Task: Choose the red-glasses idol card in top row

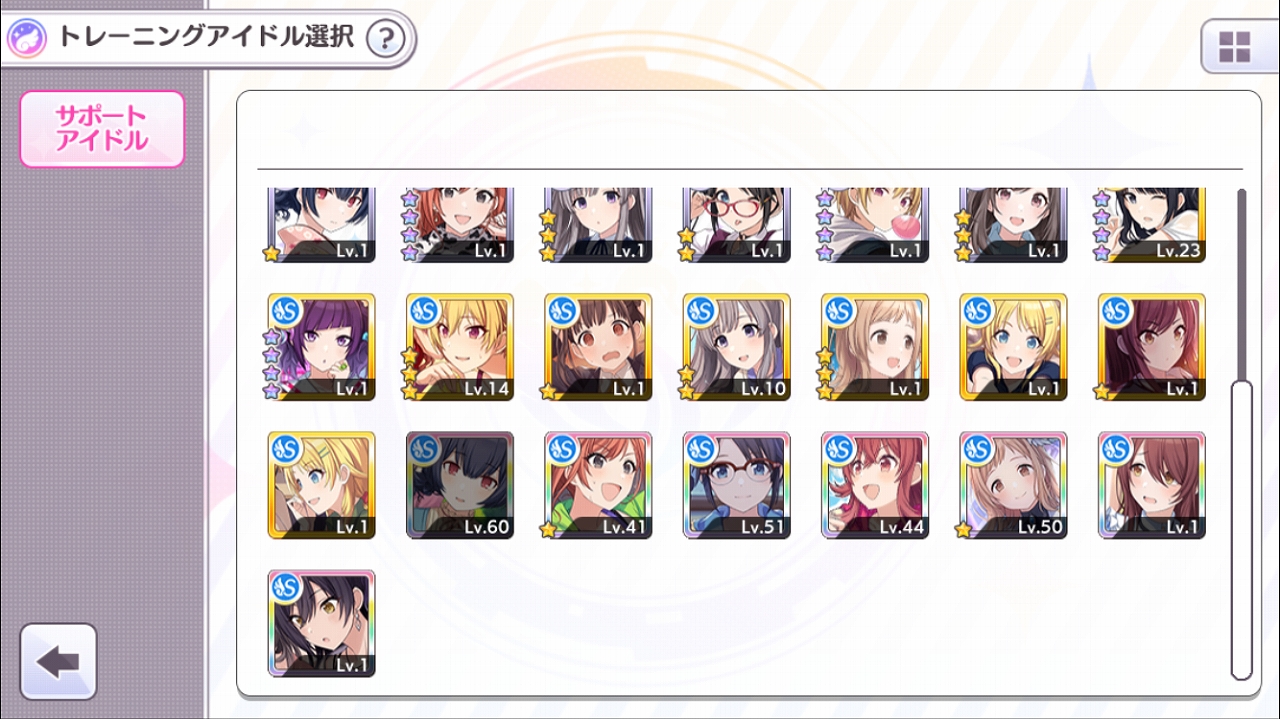Action: pyautogui.click(x=737, y=225)
